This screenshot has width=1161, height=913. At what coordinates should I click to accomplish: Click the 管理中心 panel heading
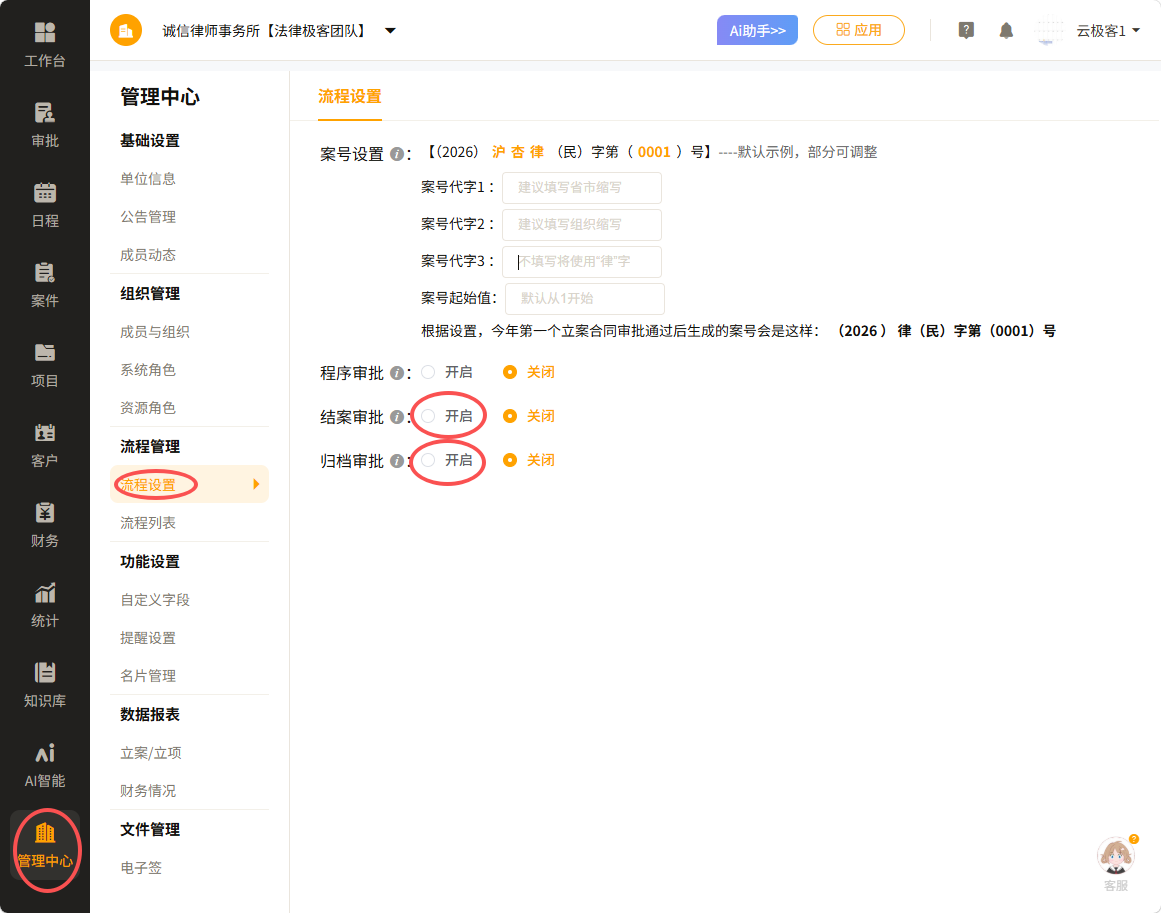click(x=160, y=97)
